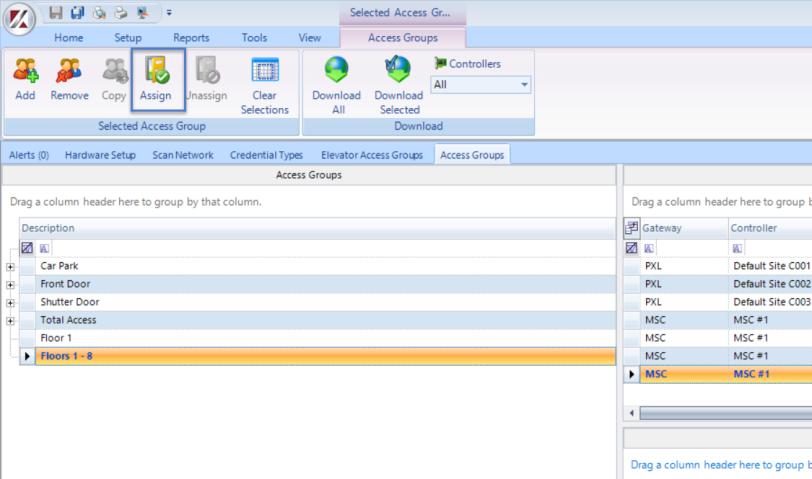Click the Controllers flag icon
This screenshot has width=812, height=479.
[x=441, y=63]
